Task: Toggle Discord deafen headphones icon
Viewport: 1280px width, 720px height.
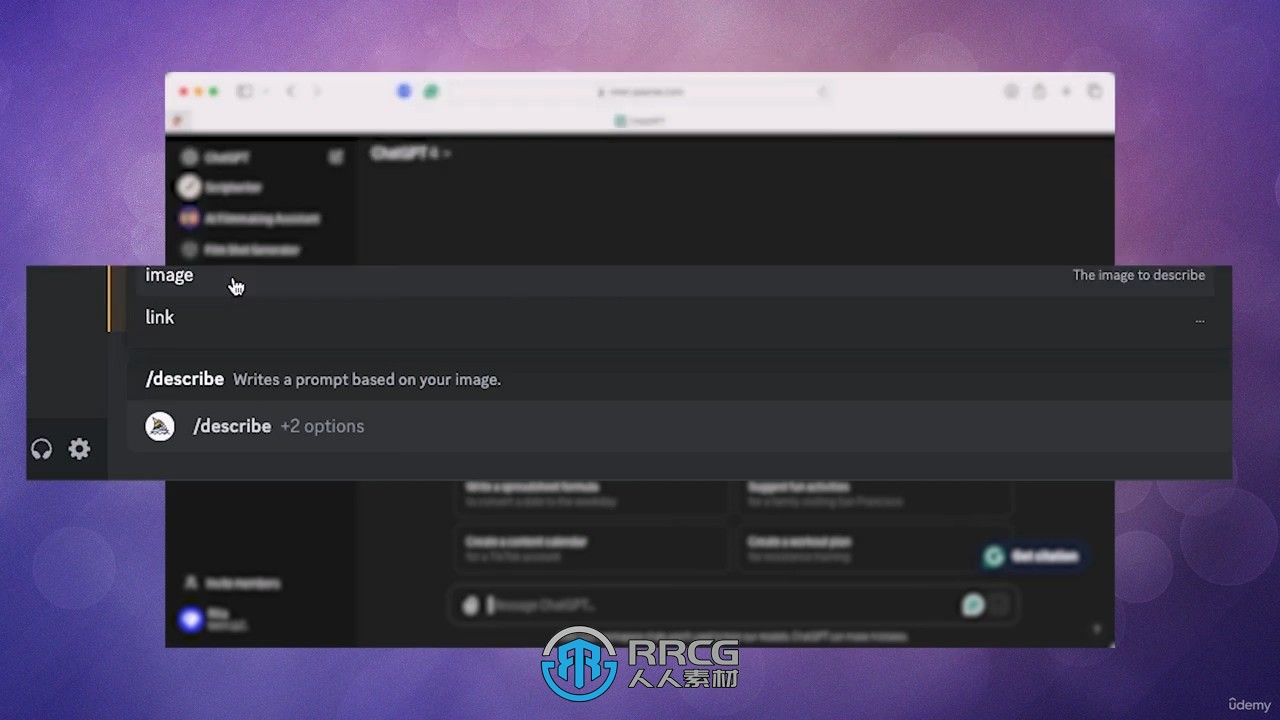Action: point(41,449)
